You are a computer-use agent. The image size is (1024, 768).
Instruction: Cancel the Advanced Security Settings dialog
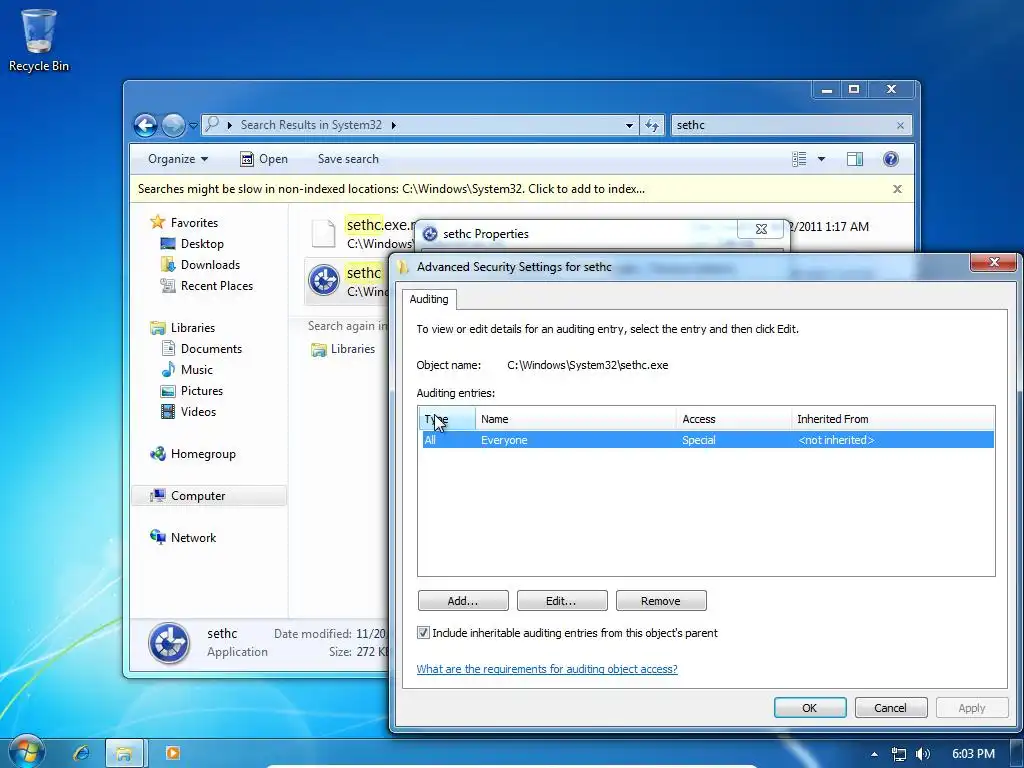[x=891, y=708]
